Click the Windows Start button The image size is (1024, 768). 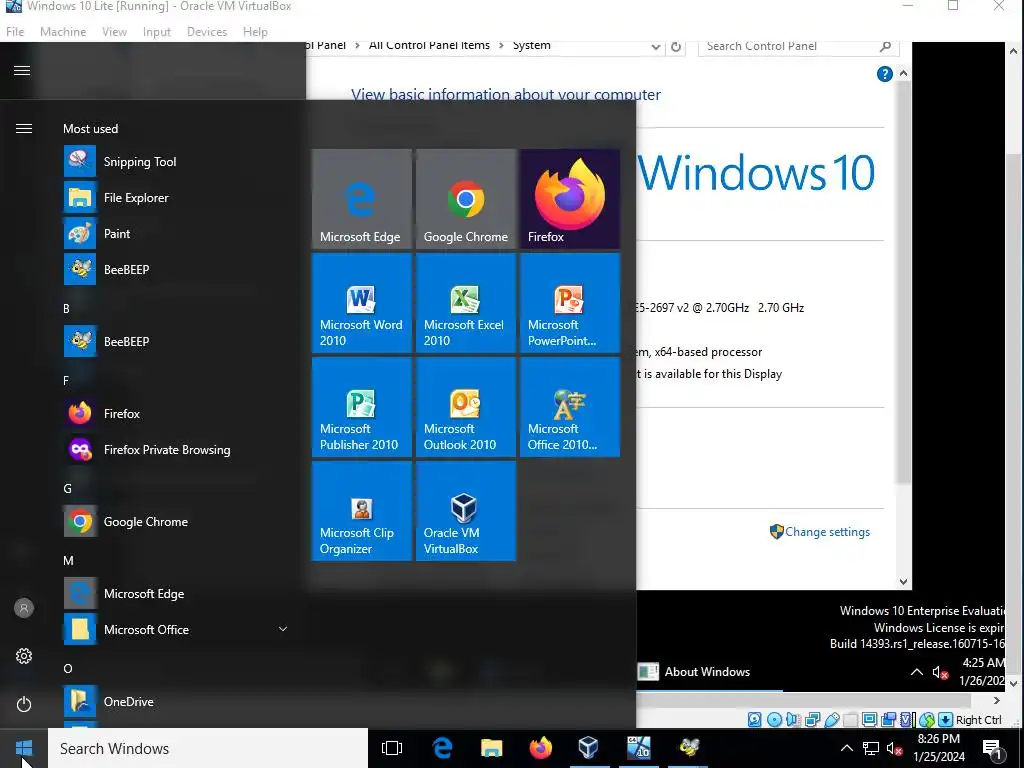click(x=24, y=748)
